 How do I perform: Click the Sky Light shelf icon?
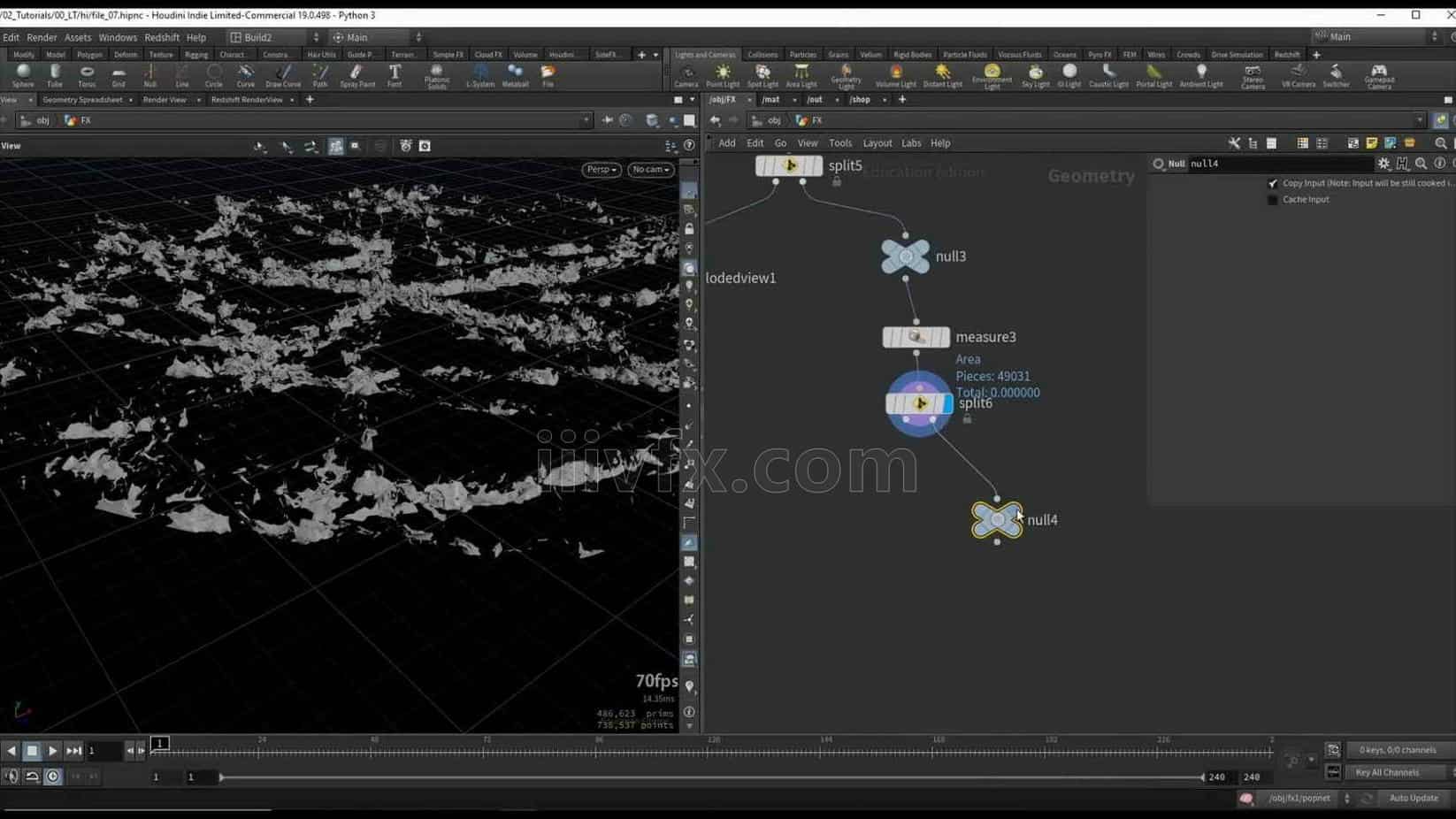1035,74
